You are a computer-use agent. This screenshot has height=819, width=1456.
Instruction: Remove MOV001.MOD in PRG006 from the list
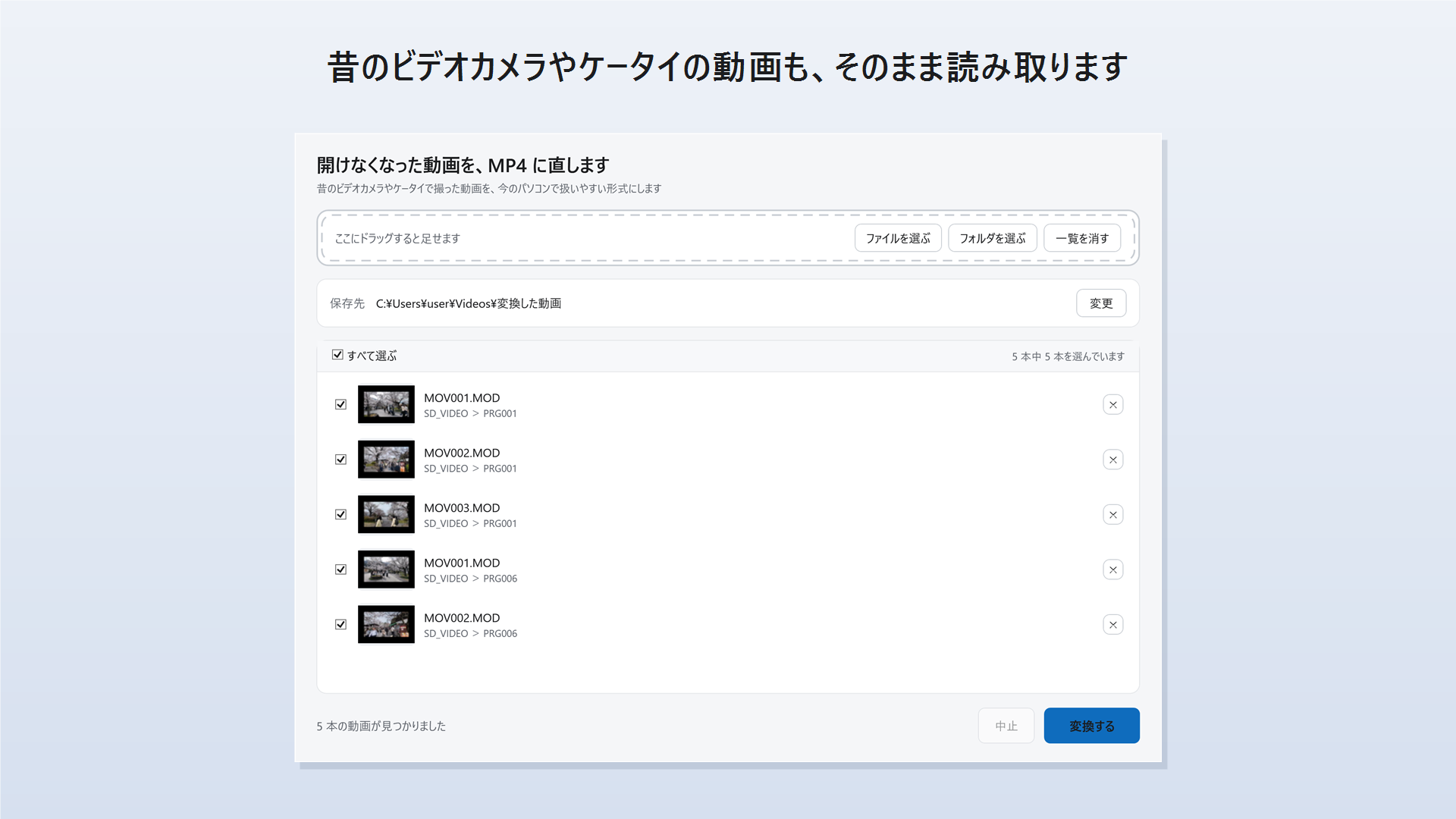click(1112, 570)
